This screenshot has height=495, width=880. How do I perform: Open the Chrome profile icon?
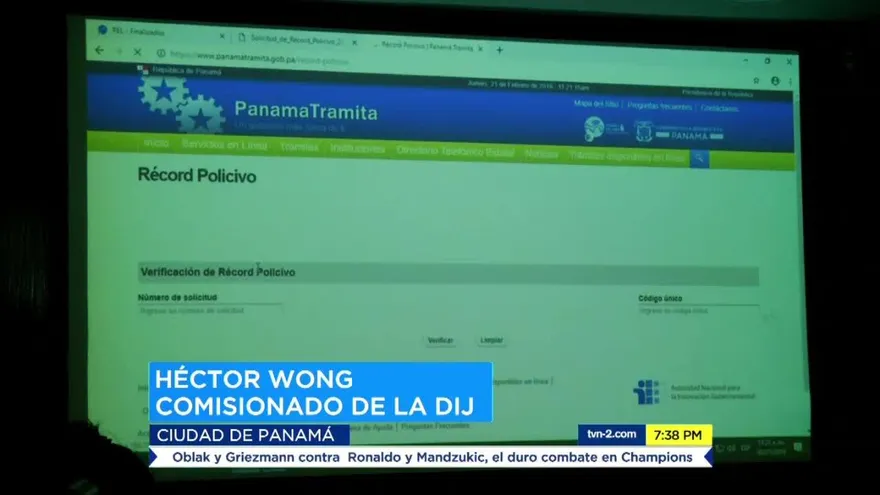click(x=775, y=81)
